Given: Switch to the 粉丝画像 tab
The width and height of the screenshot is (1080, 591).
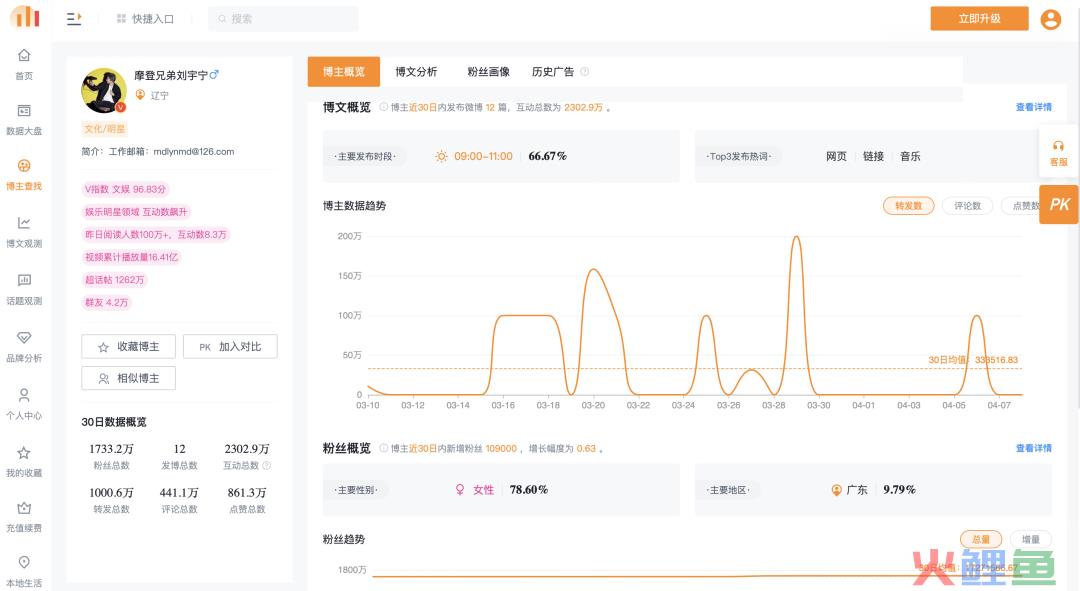Looking at the screenshot, I should (488, 72).
